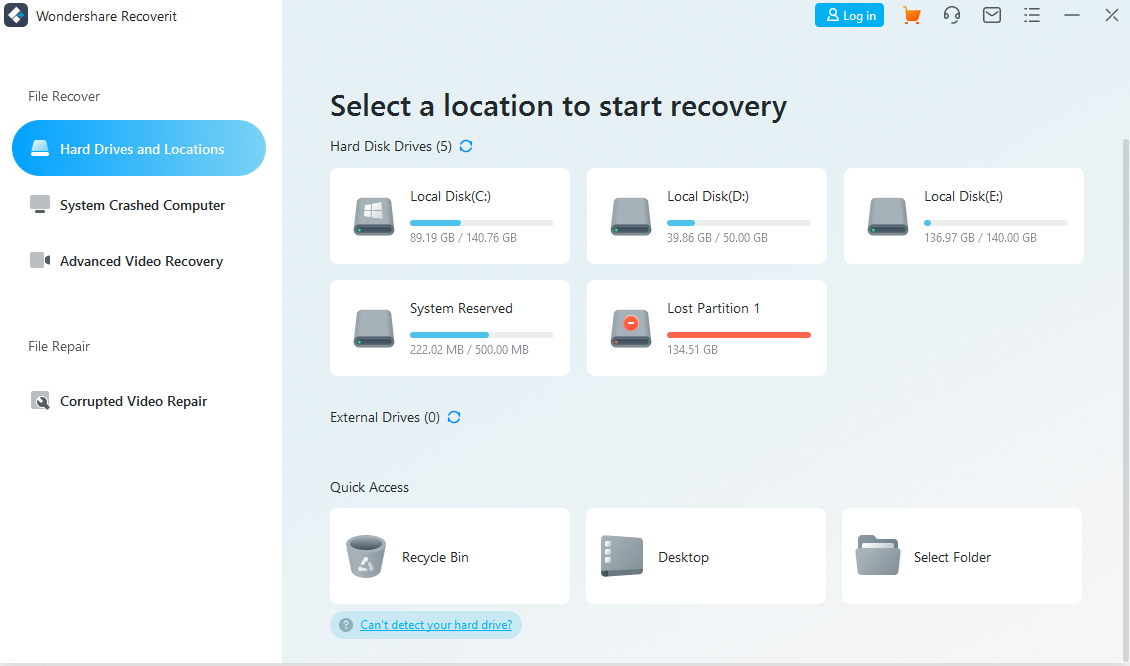The width and height of the screenshot is (1130, 666).
Task: Choose the Local Disk(C:) label
Action: coord(450,197)
